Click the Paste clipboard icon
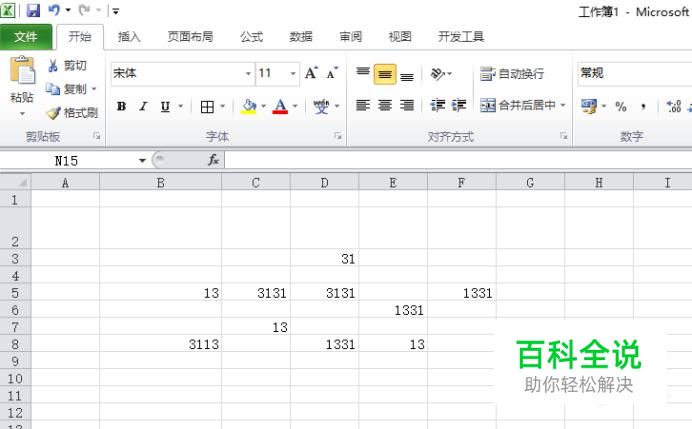The height and width of the screenshot is (429, 692). pyautogui.click(x=23, y=71)
